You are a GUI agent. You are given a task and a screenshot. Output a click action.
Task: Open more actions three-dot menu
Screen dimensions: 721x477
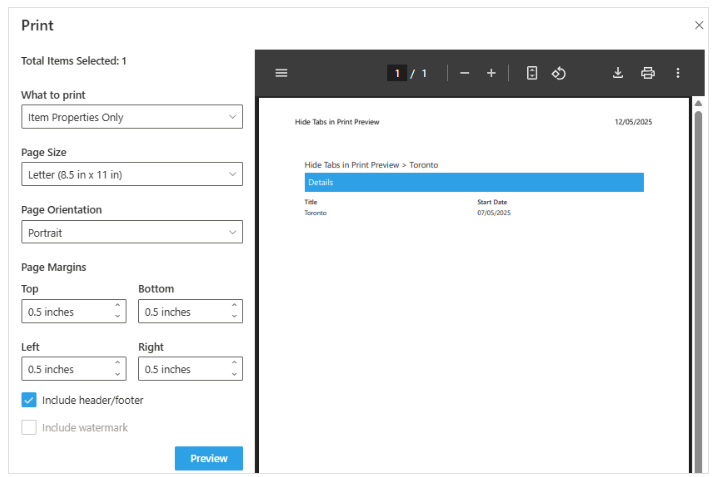[677, 73]
